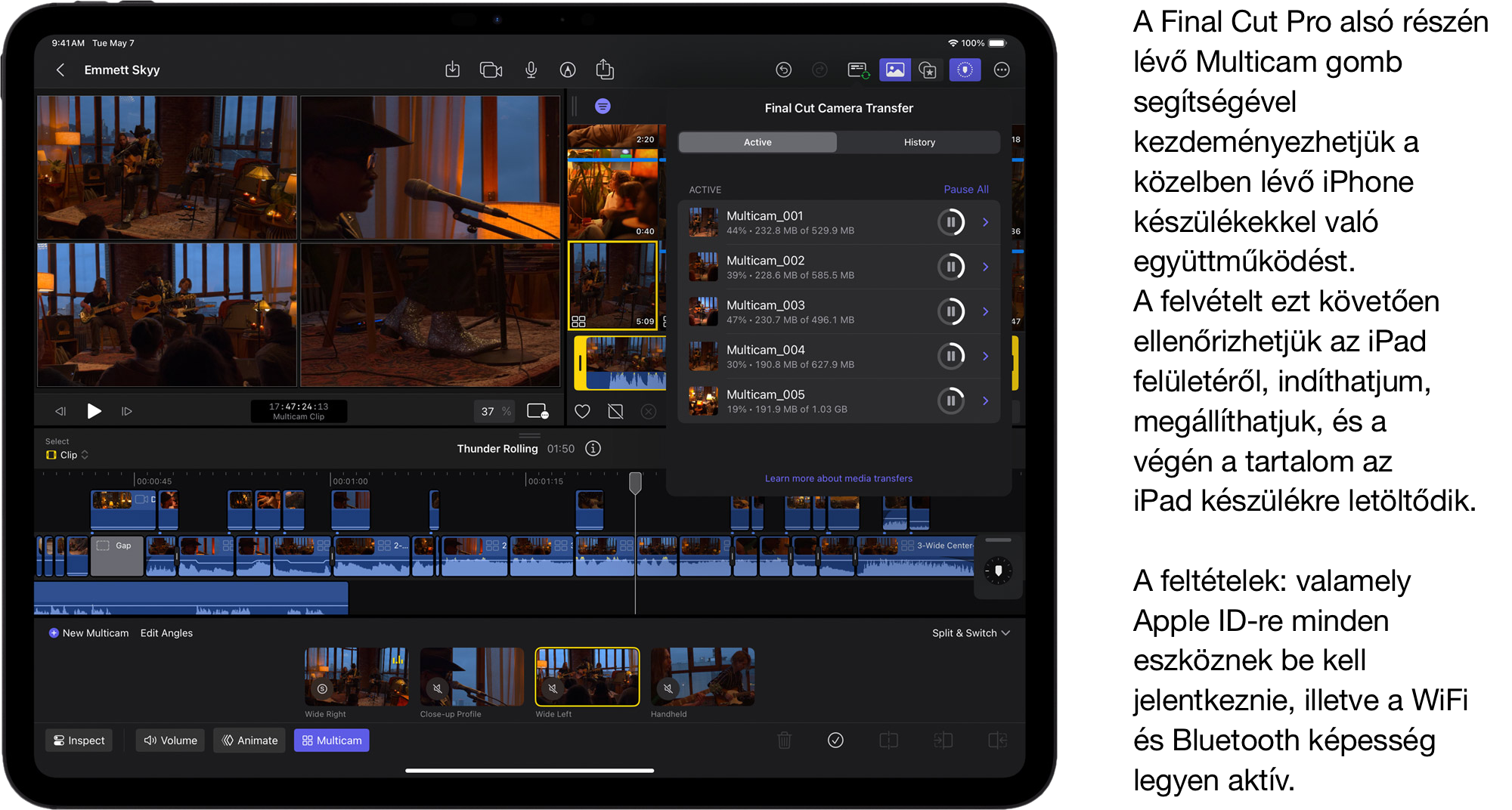The width and height of the screenshot is (1512, 810).
Task: Select the Wide Left angle
Action: point(587,677)
